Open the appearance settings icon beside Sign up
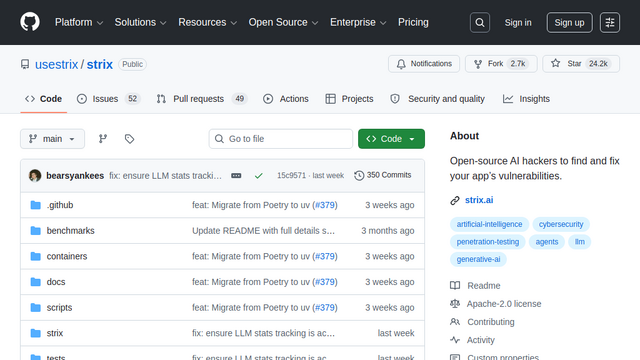Viewport: 640px width, 360px height. tap(610, 22)
